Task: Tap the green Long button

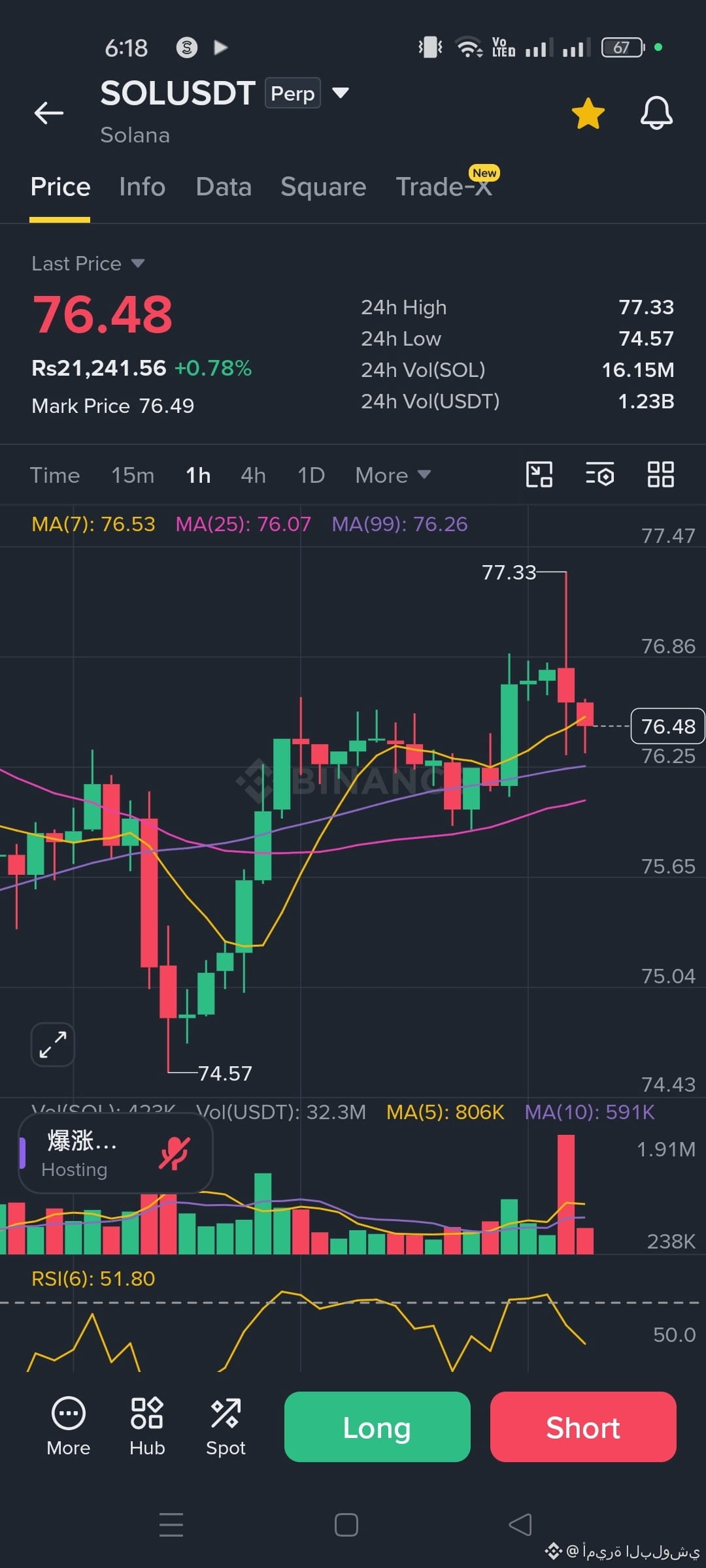Action: [x=377, y=1427]
